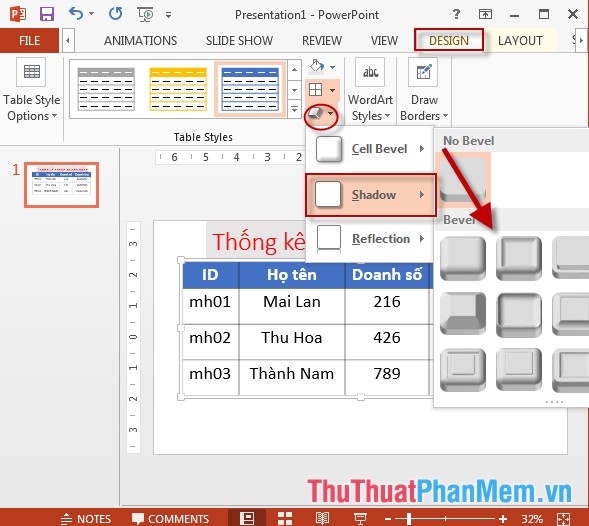
Task: Apply the first bevel in row one
Action: click(463, 258)
